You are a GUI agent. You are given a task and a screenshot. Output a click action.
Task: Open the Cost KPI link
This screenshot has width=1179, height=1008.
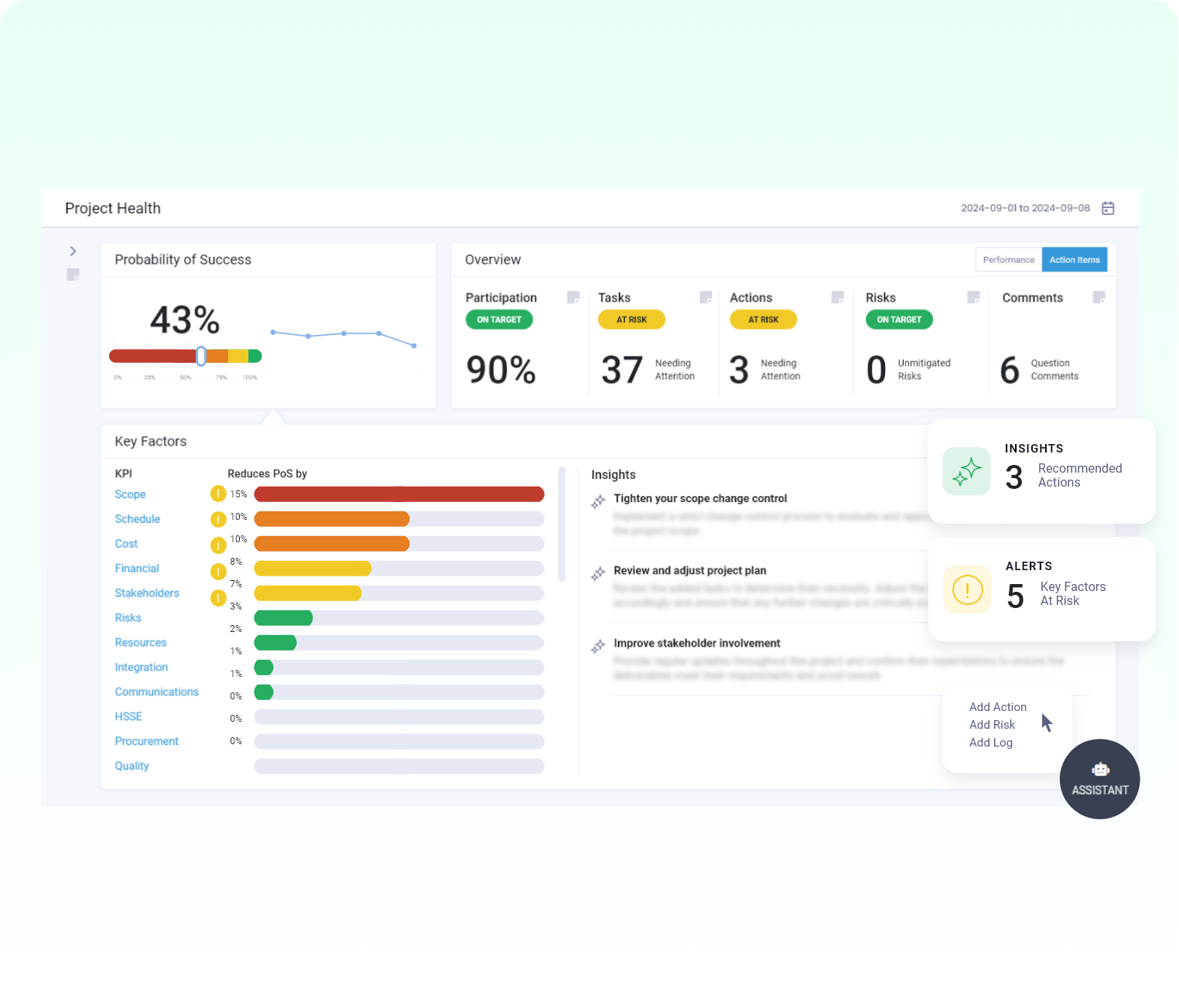pos(126,544)
